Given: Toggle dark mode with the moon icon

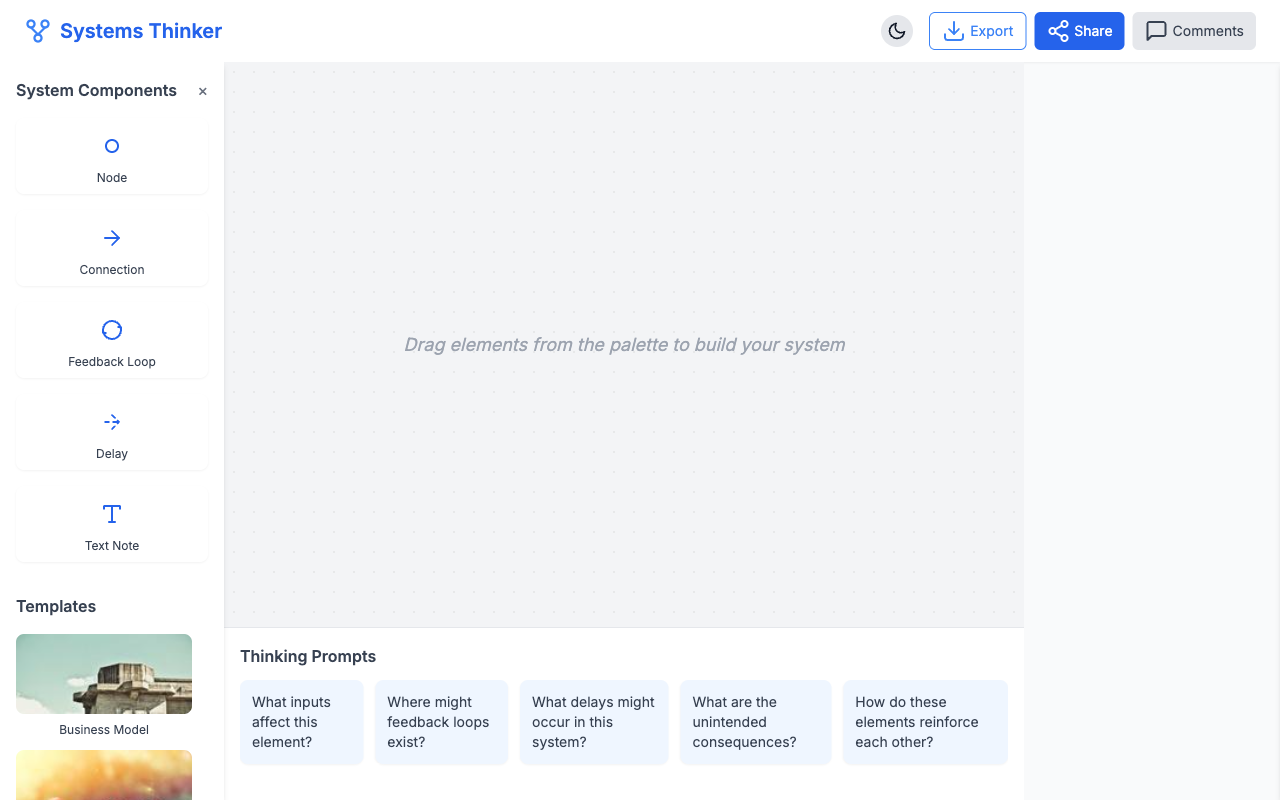Looking at the screenshot, I should [x=896, y=31].
